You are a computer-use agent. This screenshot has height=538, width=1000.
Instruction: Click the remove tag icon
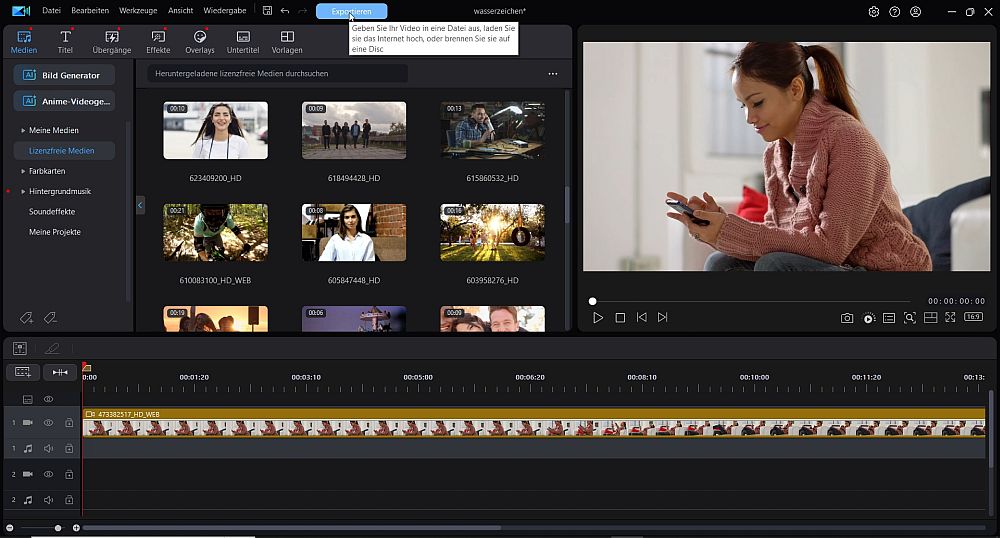(50, 317)
